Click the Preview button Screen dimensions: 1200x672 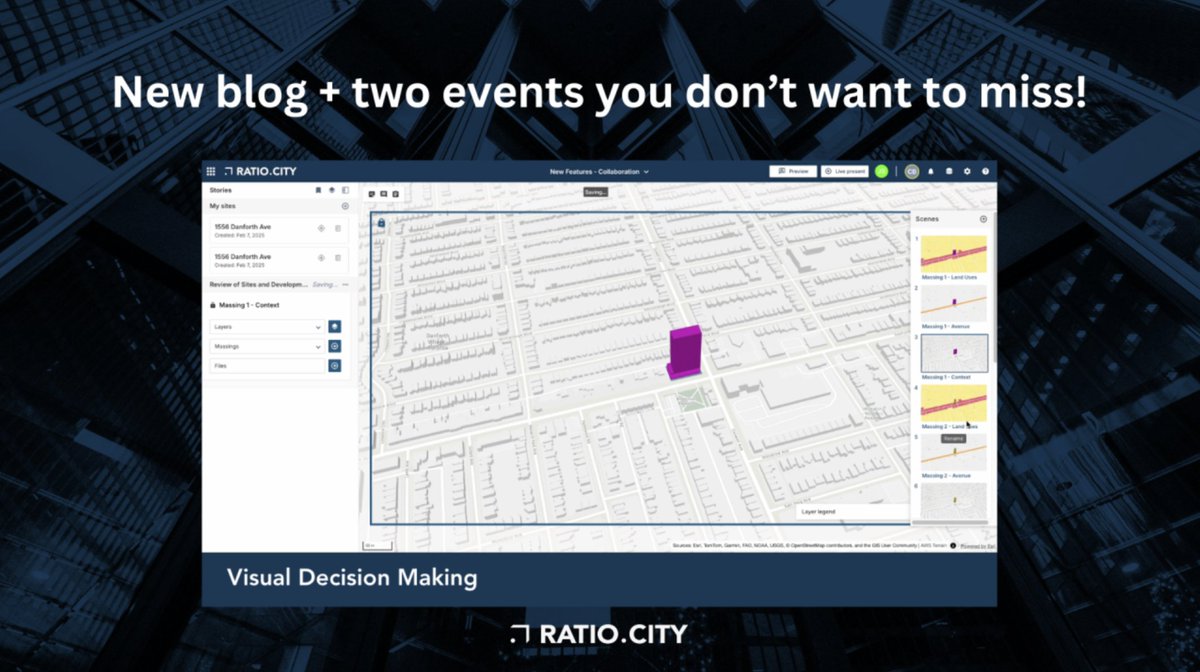point(793,171)
